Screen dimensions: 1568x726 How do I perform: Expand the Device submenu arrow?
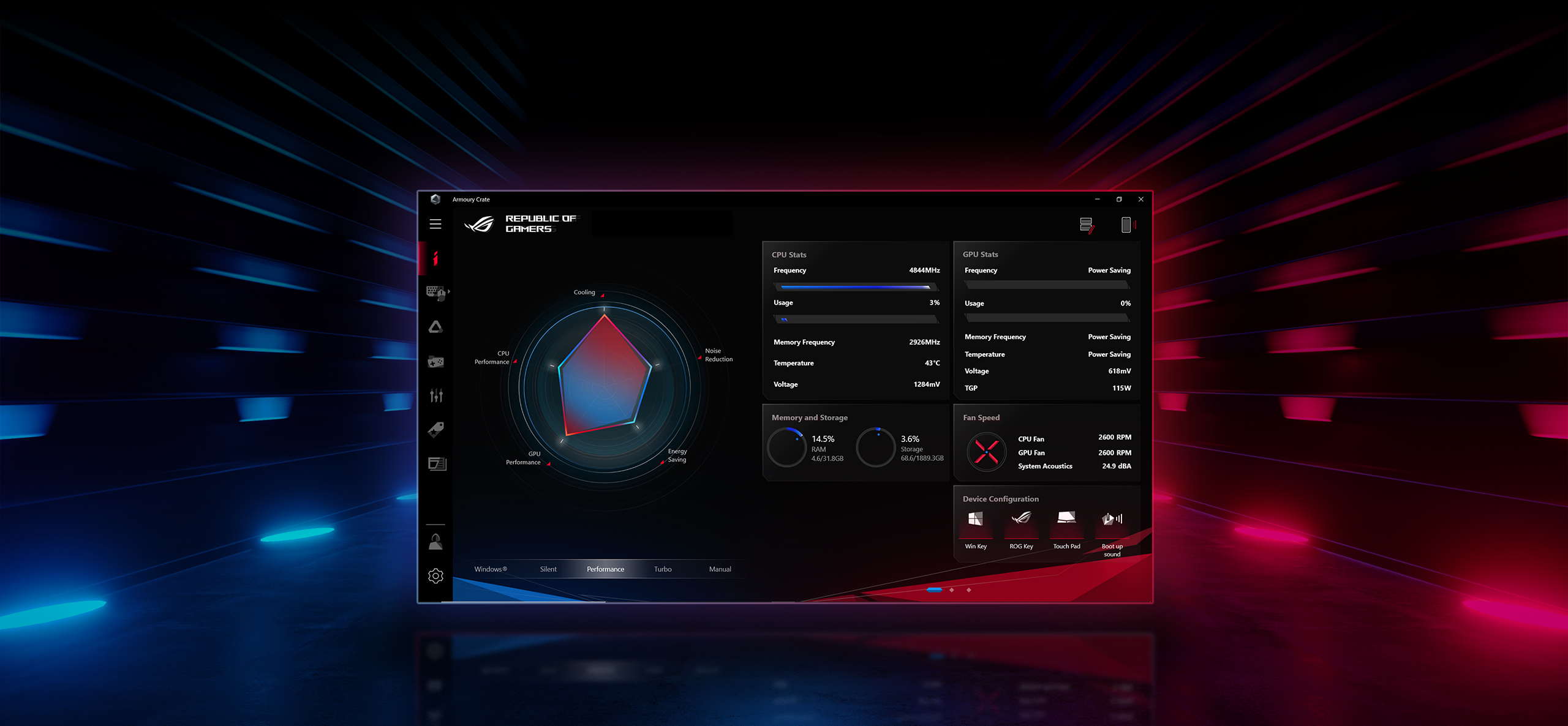[449, 291]
